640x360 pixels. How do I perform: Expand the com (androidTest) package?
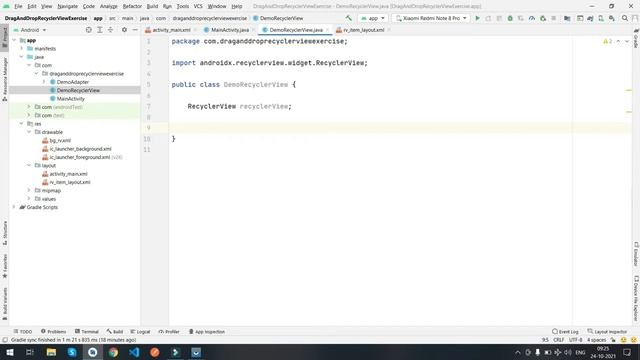point(29,107)
